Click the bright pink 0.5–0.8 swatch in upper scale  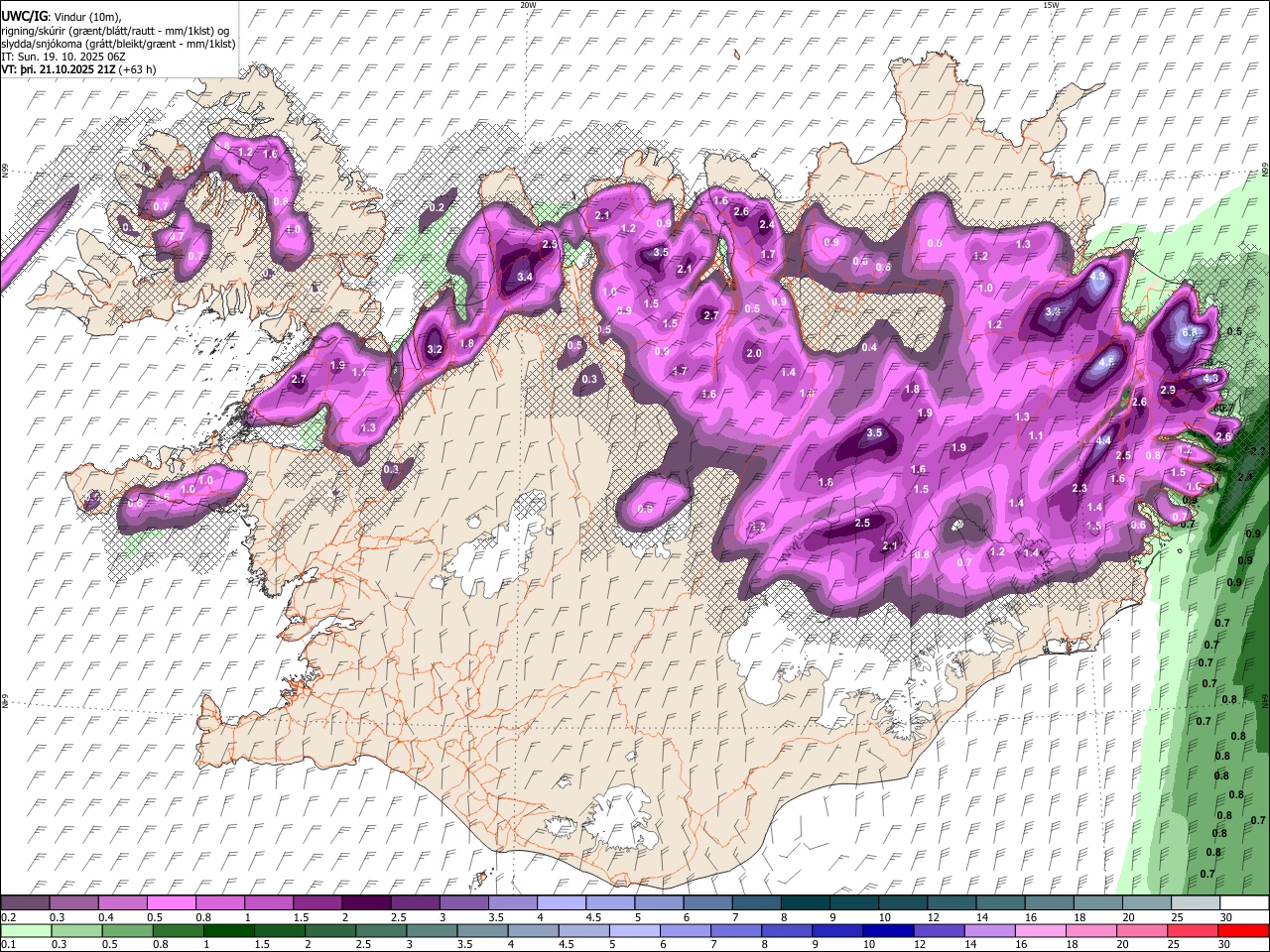pyautogui.click(x=172, y=902)
